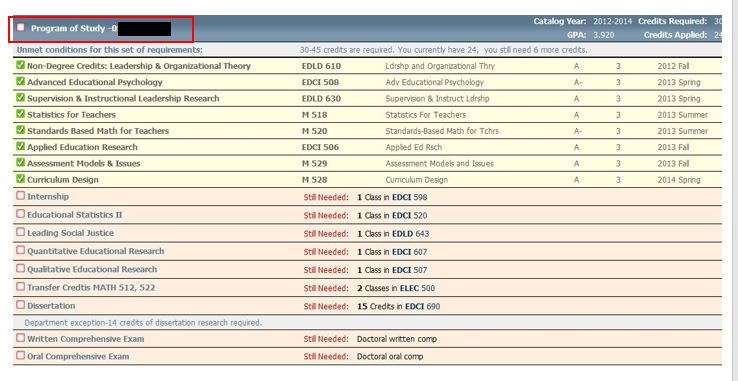Click checked box for Curriculum Design
738x381 pixels.
point(20,179)
